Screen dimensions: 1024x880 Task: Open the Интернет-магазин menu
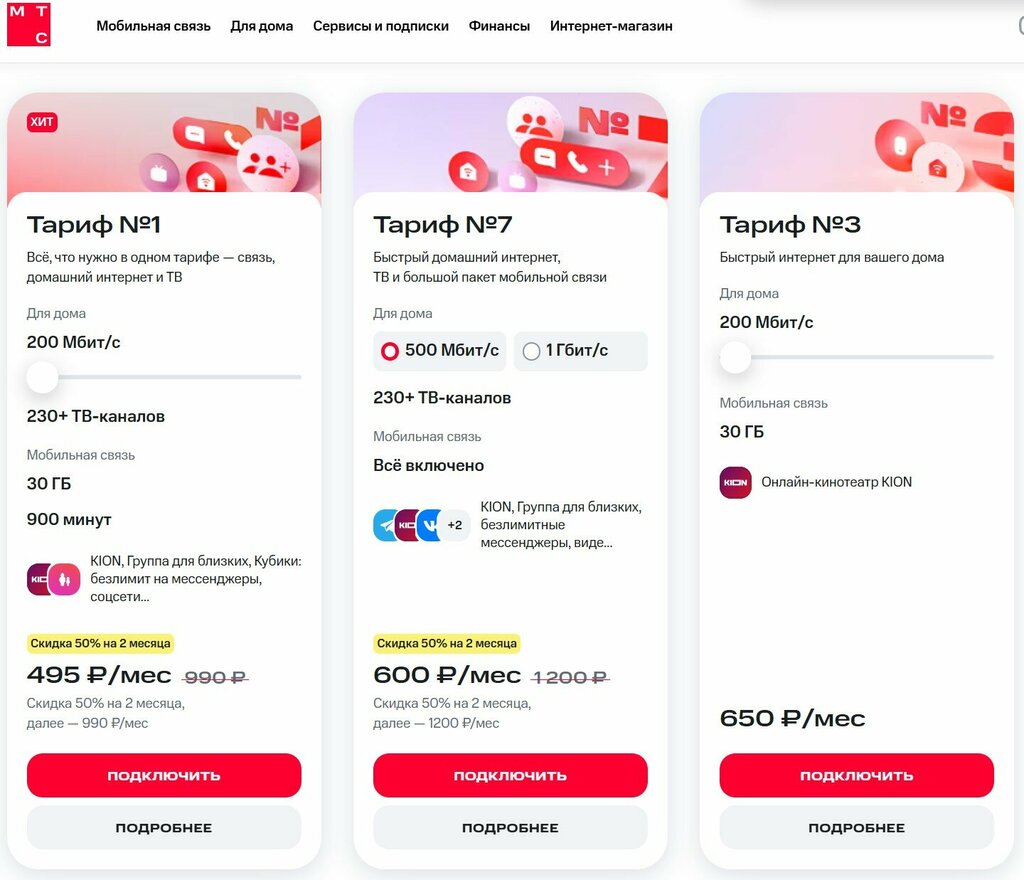(x=611, y=26)
